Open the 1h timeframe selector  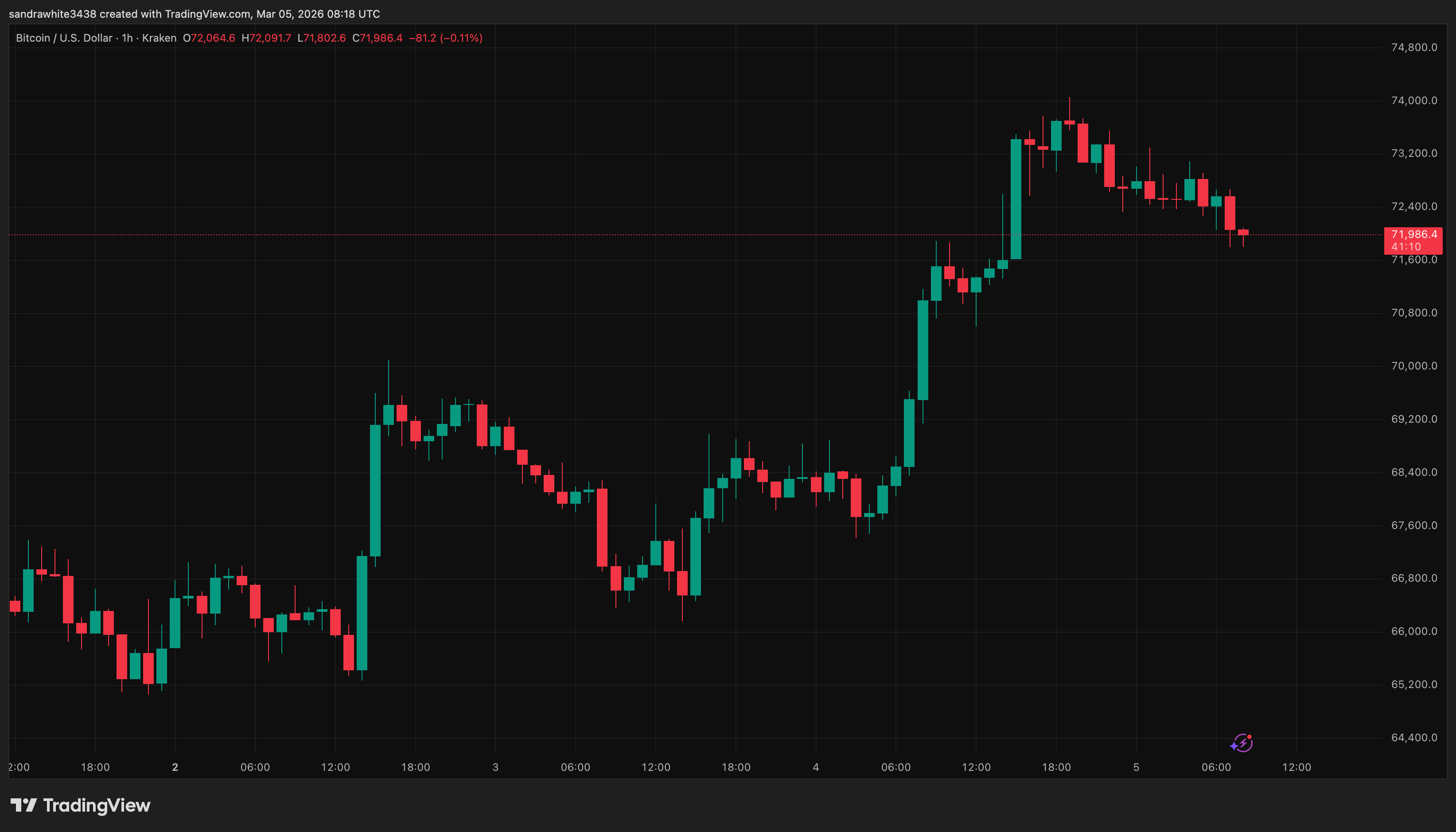click(127, 38)
